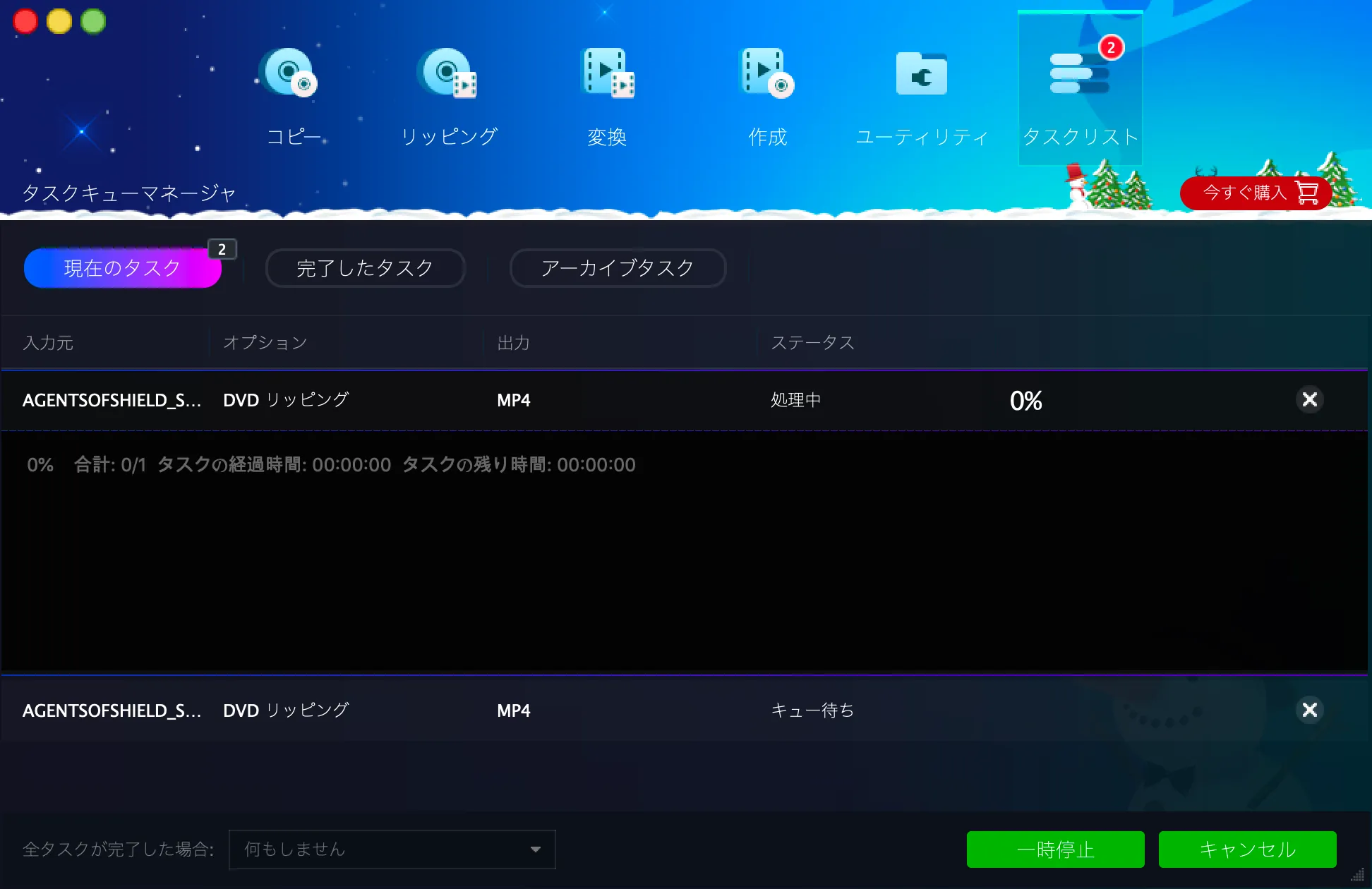Open the コピー (Copy) module icon

289,72
